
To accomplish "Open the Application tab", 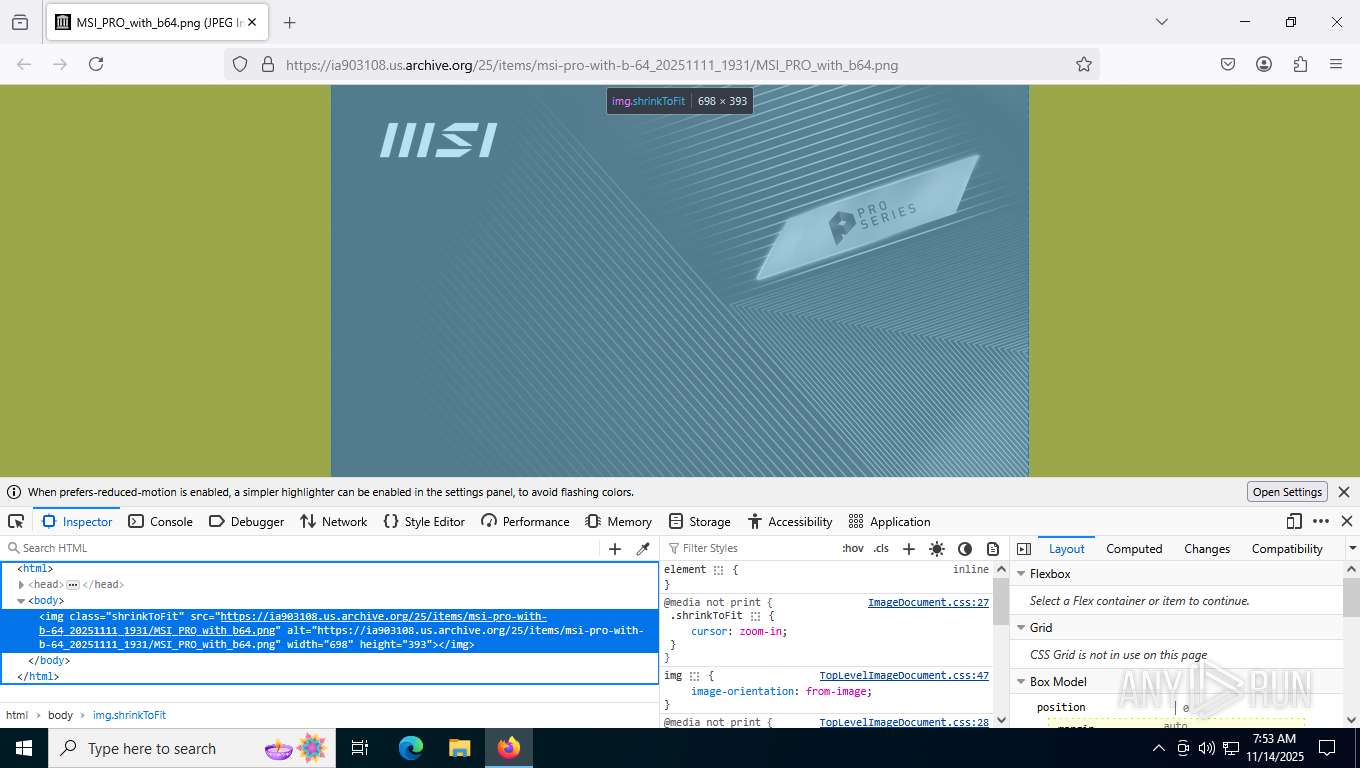I will pyautogui.click(x=889, y=522).
